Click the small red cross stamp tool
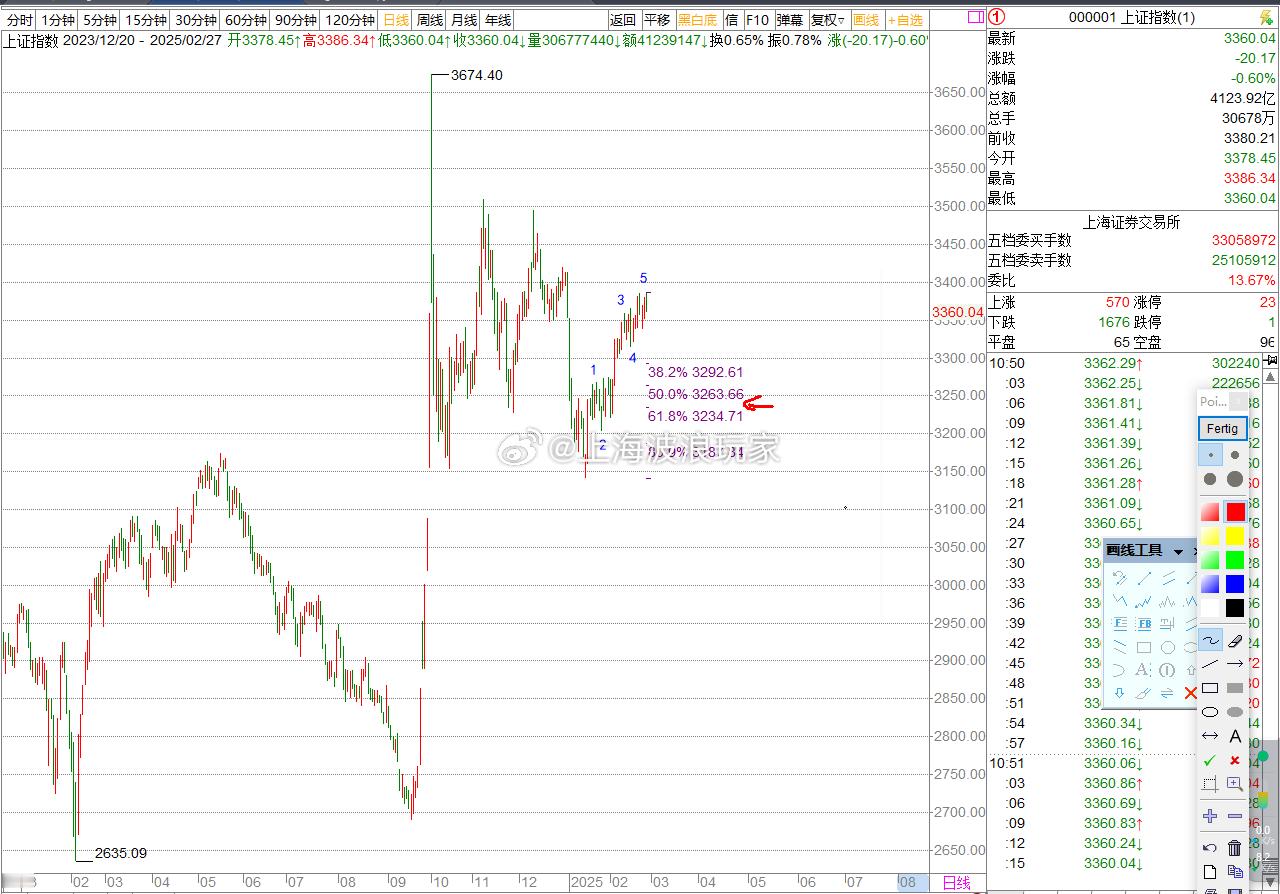 point(1235,761)
